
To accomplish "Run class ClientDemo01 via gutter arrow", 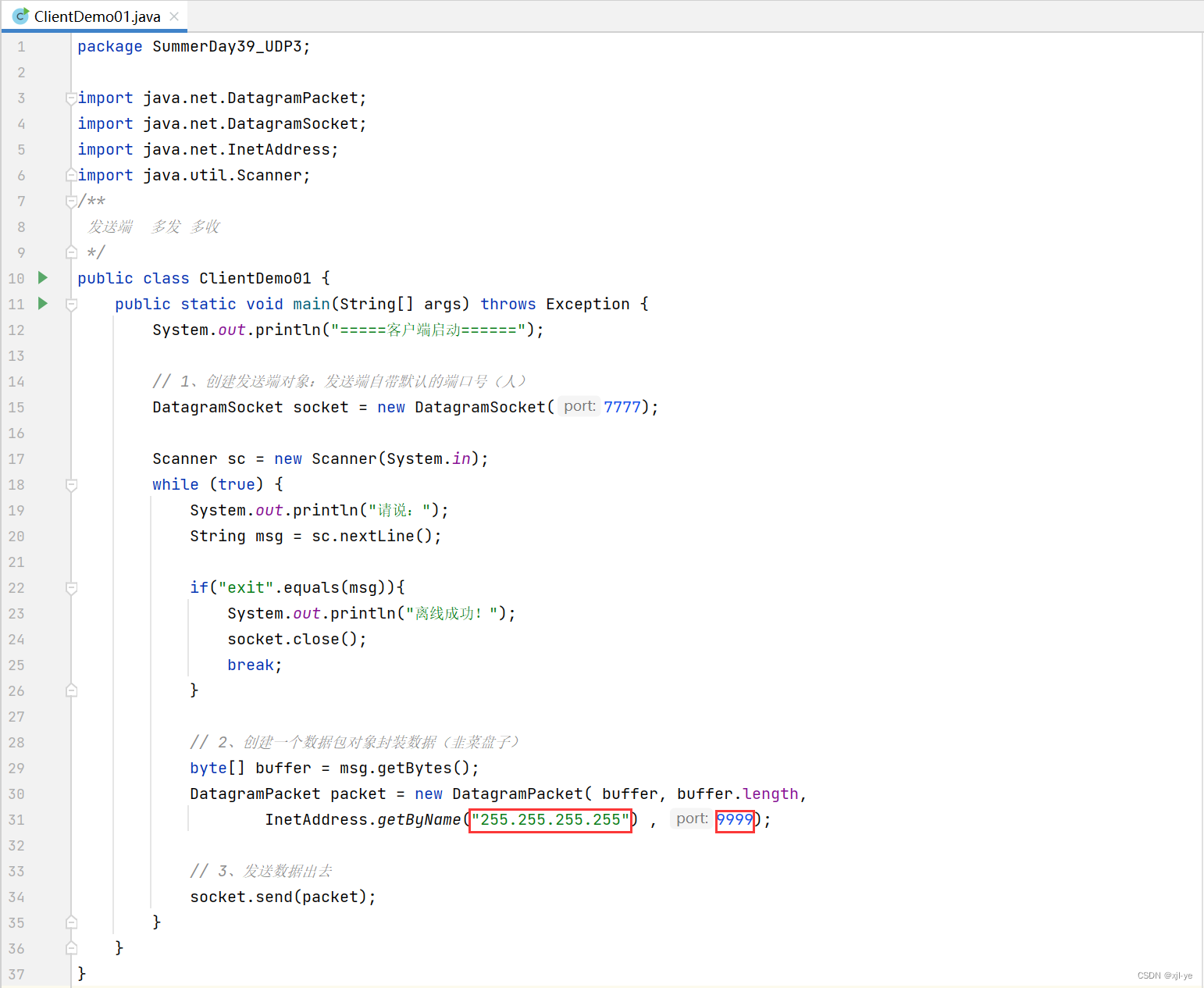I will click(x=43, y=277).
